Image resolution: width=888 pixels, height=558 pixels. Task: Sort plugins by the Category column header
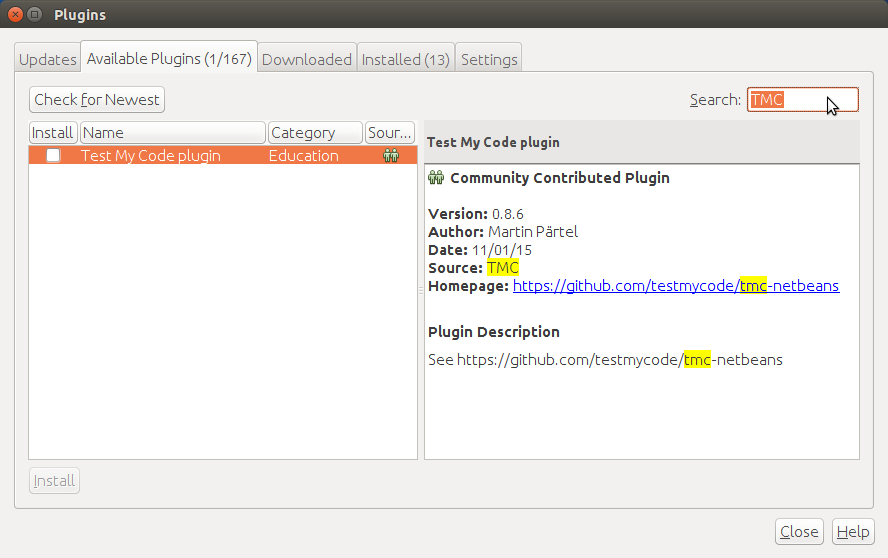pos(315,133)
